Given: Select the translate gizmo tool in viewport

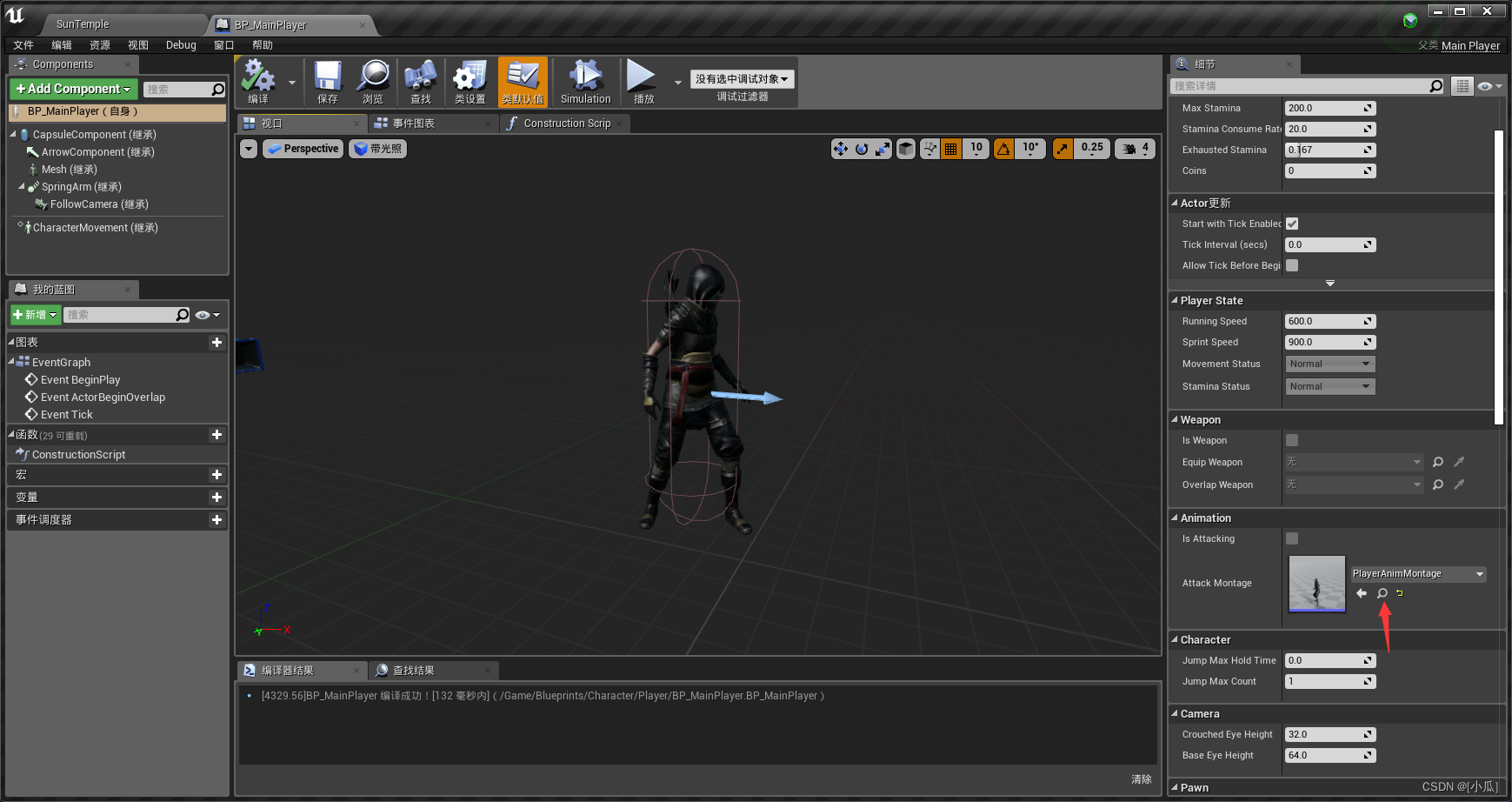Looking at the screenshot, I should (x=840, y=149).
